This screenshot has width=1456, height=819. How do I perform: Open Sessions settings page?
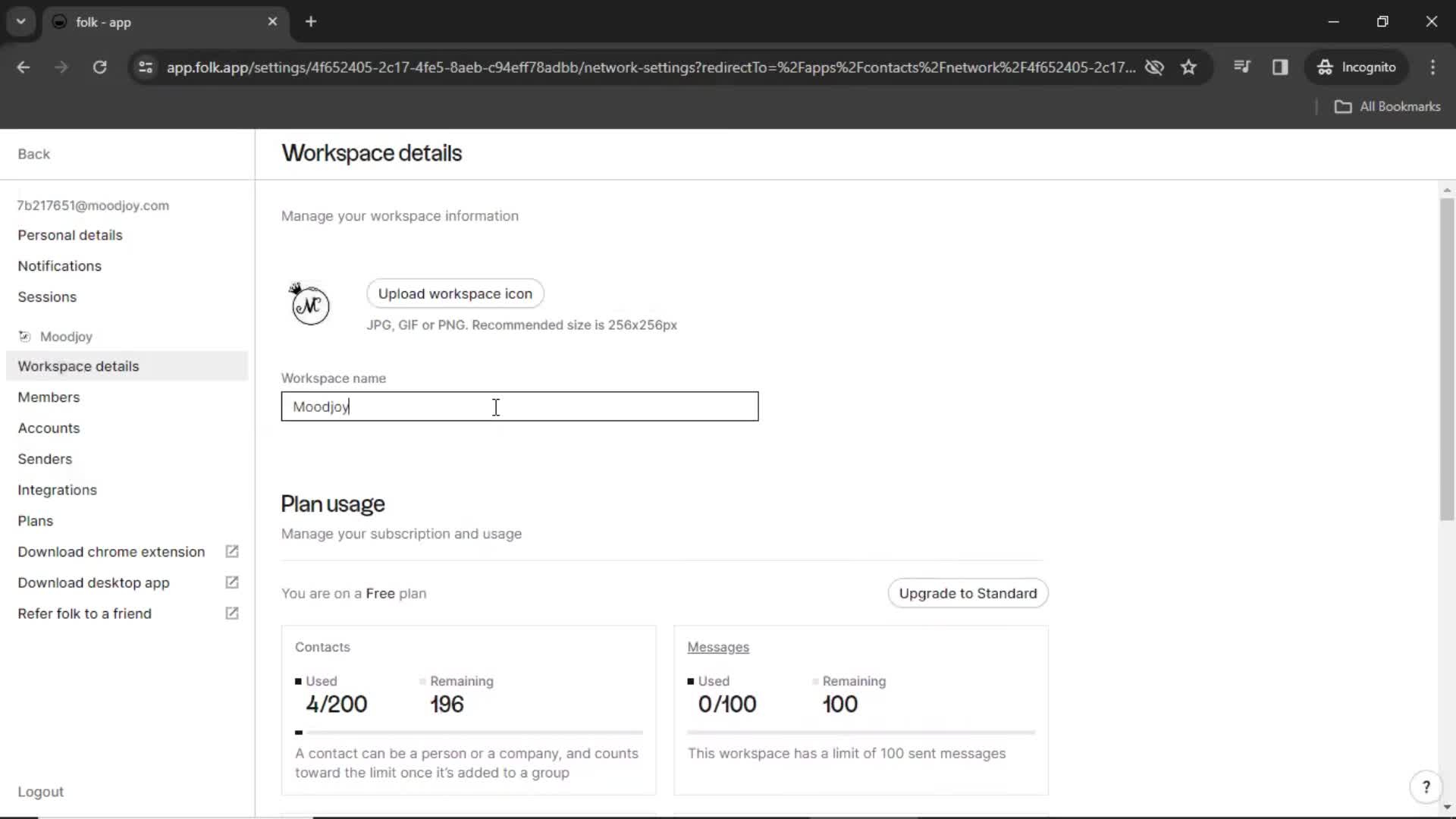[47, 297]
